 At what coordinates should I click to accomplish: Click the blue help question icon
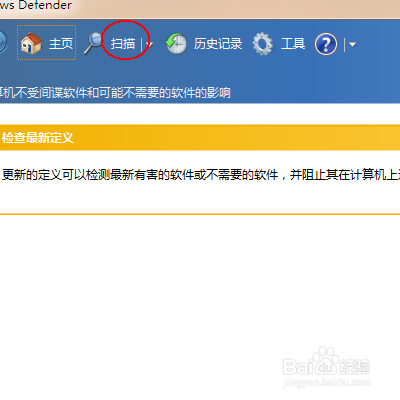[326, 44]
